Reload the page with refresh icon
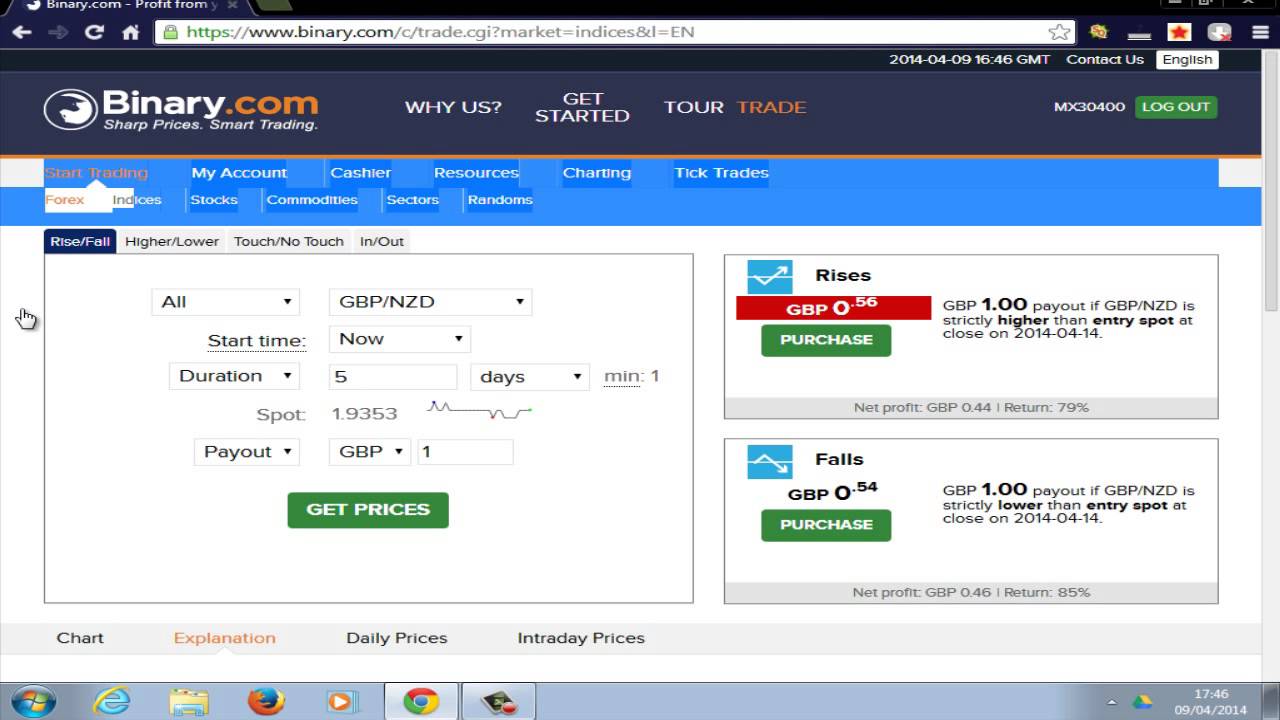This screenshot has width=1280, height=720. (94, 32)
